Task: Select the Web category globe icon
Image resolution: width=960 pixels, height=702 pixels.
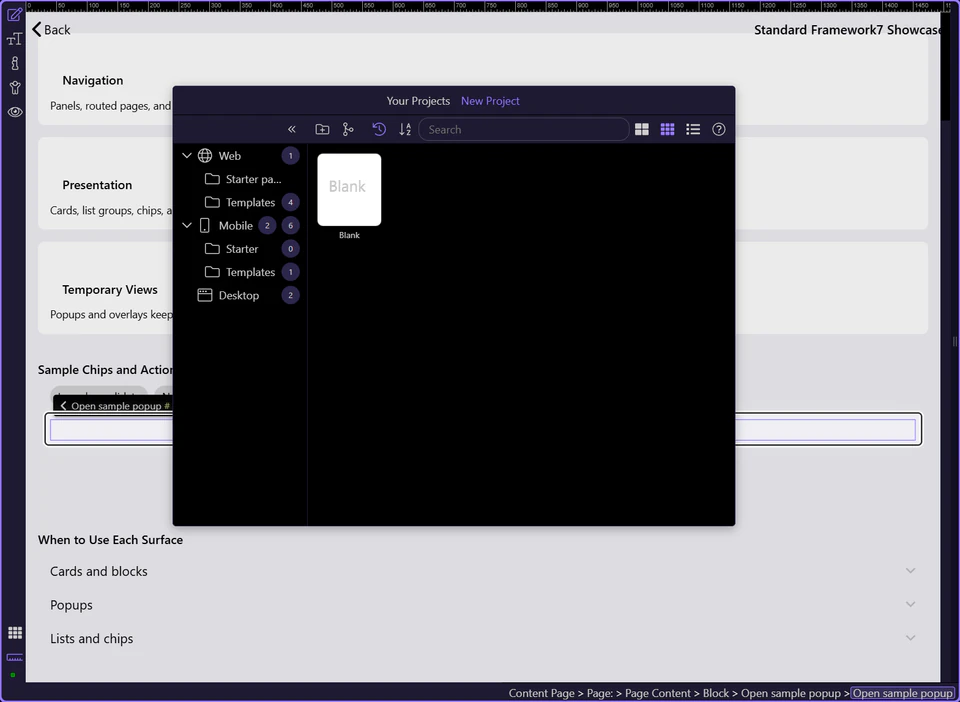Action: pos(205,155)
